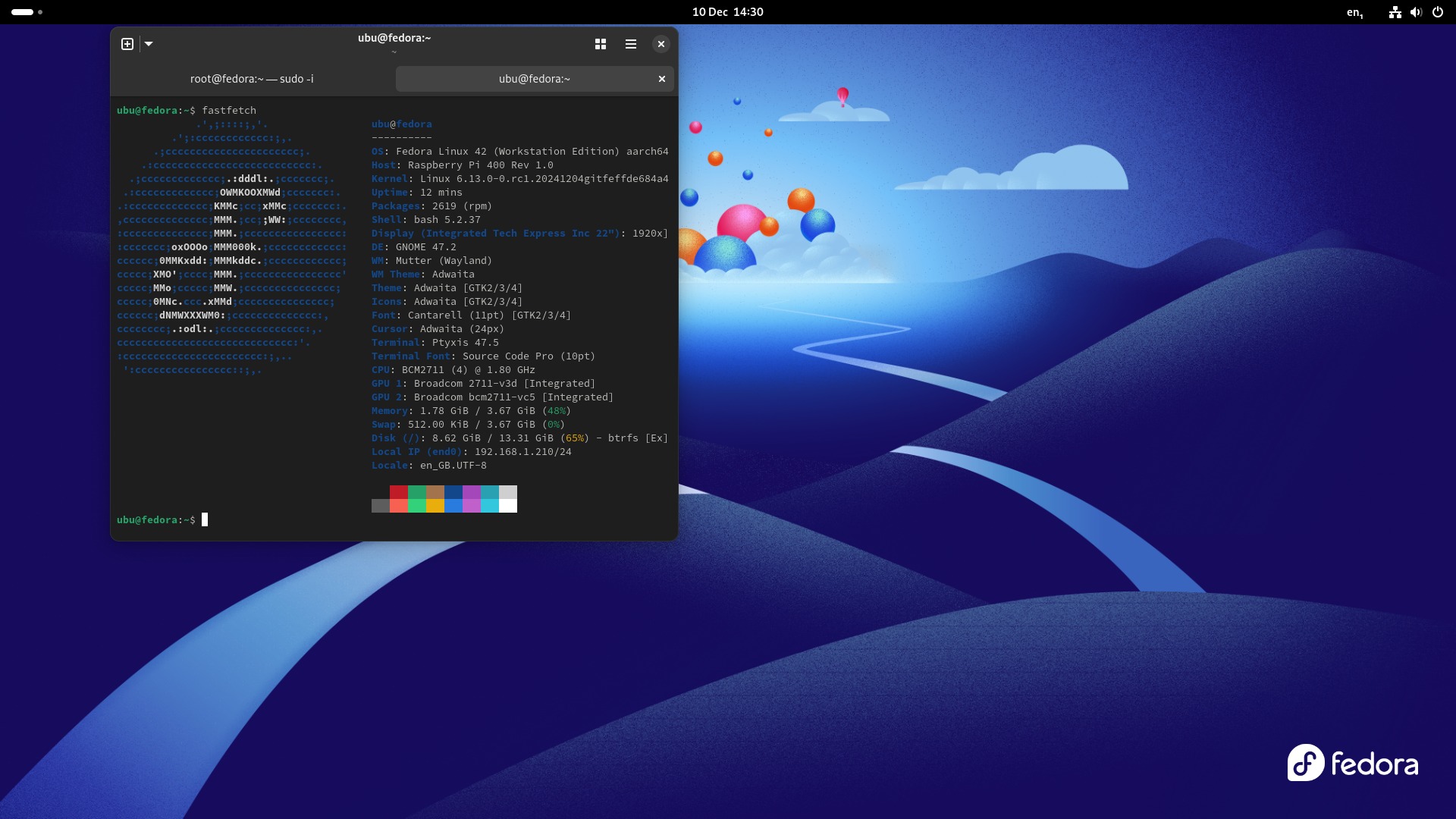
Task: Click the "Ptyxis 47.5" terminal value
Action: tap(466, 343)
